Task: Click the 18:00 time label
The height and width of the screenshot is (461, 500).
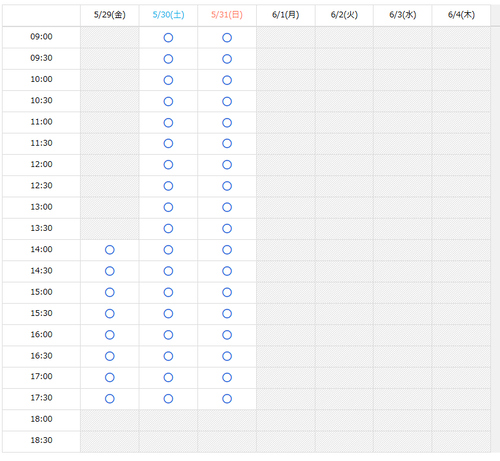Action: [41, 419]
